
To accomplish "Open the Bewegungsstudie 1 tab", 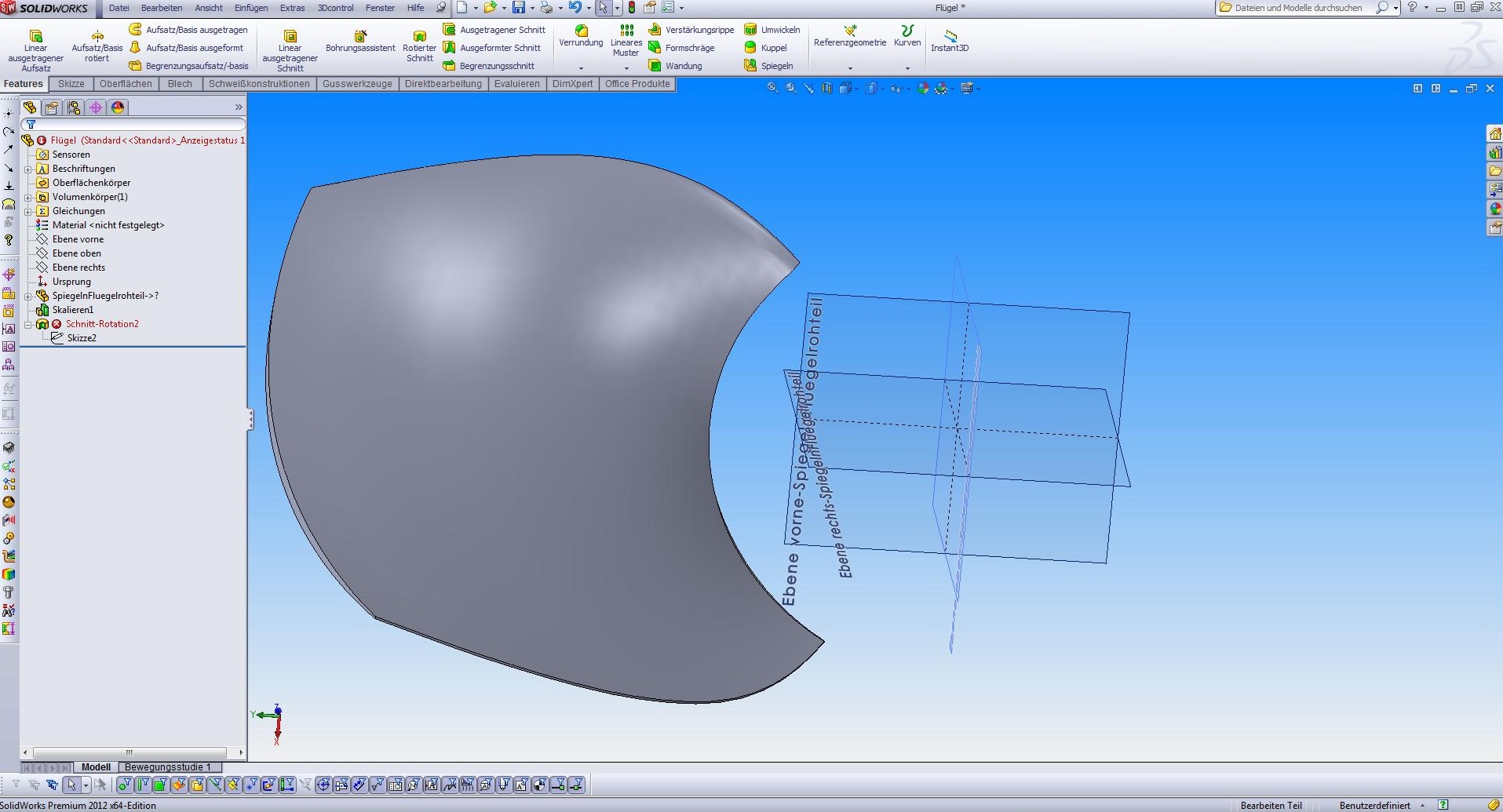I will 167,767.
